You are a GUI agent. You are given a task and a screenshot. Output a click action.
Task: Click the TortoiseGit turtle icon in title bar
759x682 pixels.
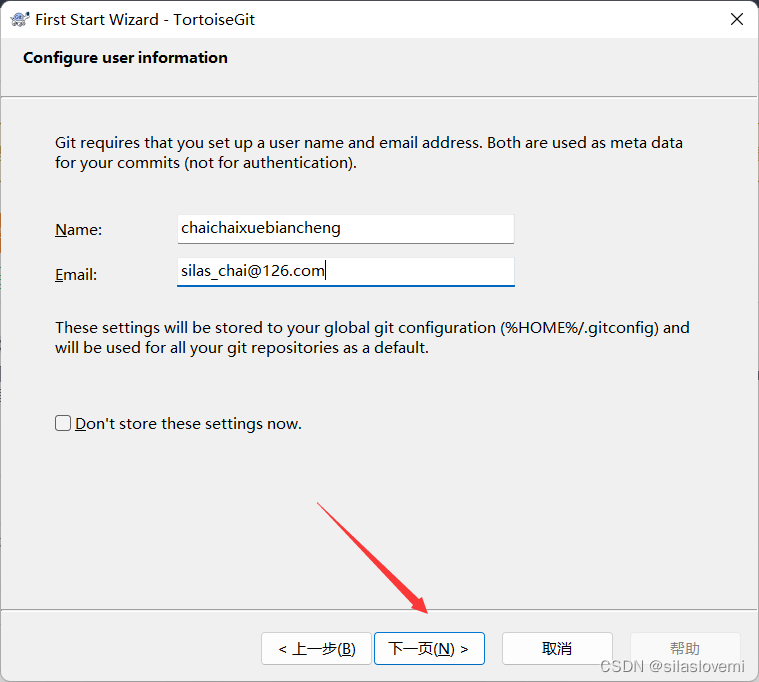19,19
